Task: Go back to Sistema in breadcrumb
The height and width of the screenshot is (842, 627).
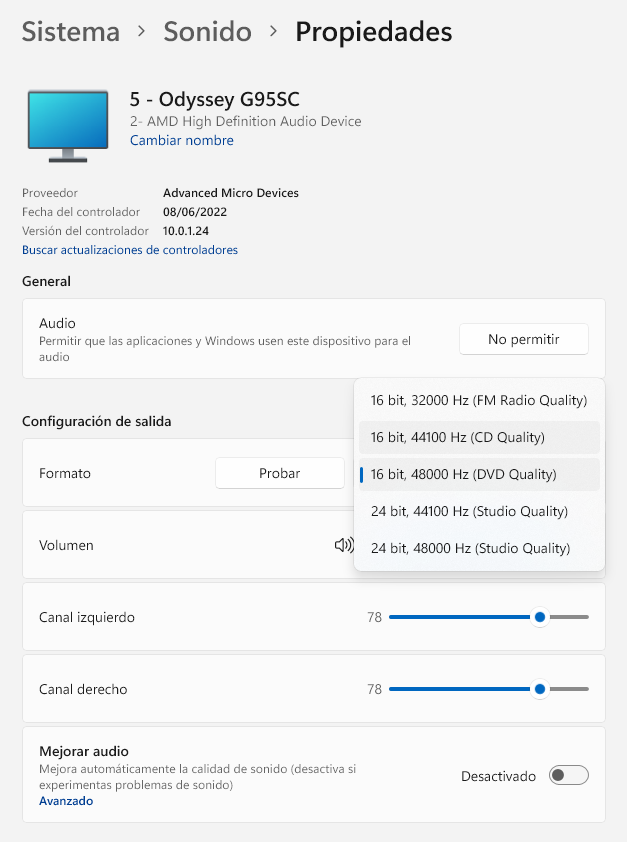Action: (70, 31)
